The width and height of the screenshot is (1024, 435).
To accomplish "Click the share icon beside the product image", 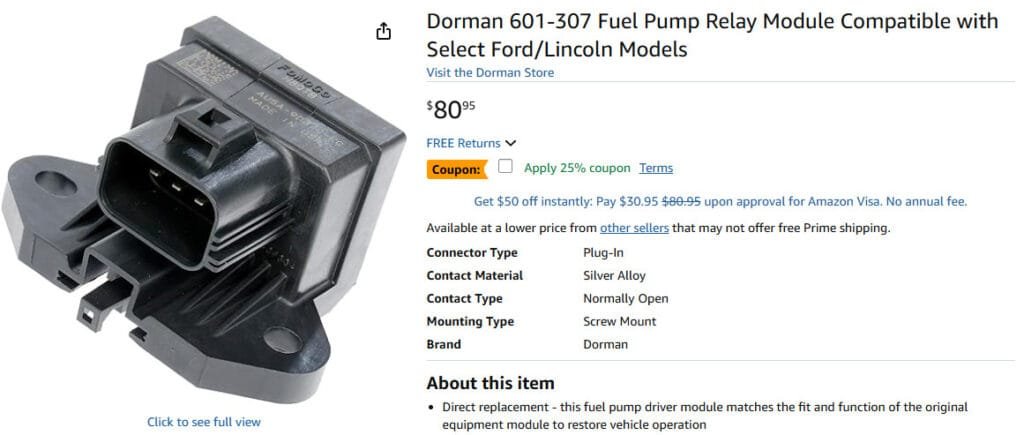I will 384,32.
